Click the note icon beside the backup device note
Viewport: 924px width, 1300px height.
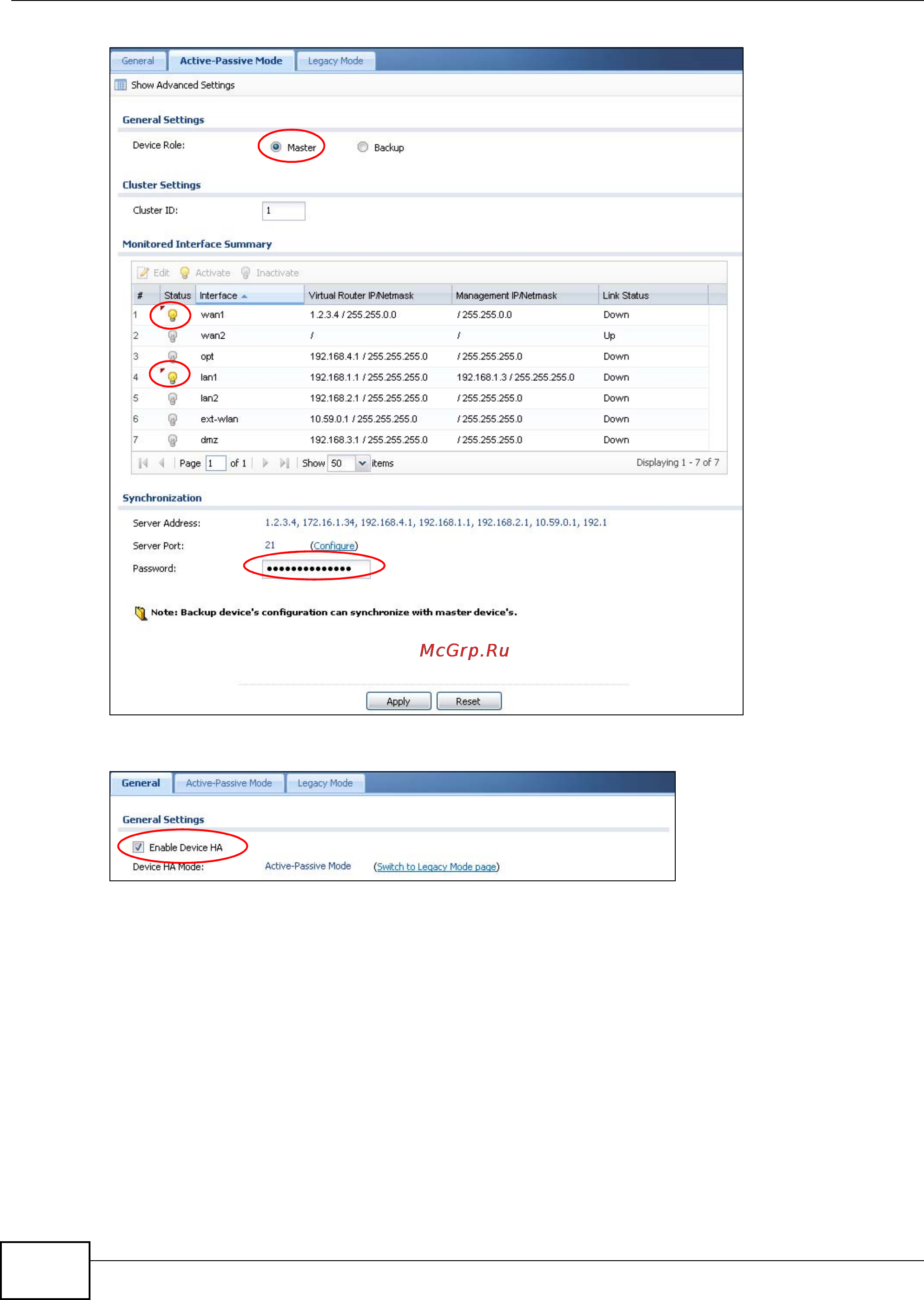pyautogui.click(x=141, y=613)
